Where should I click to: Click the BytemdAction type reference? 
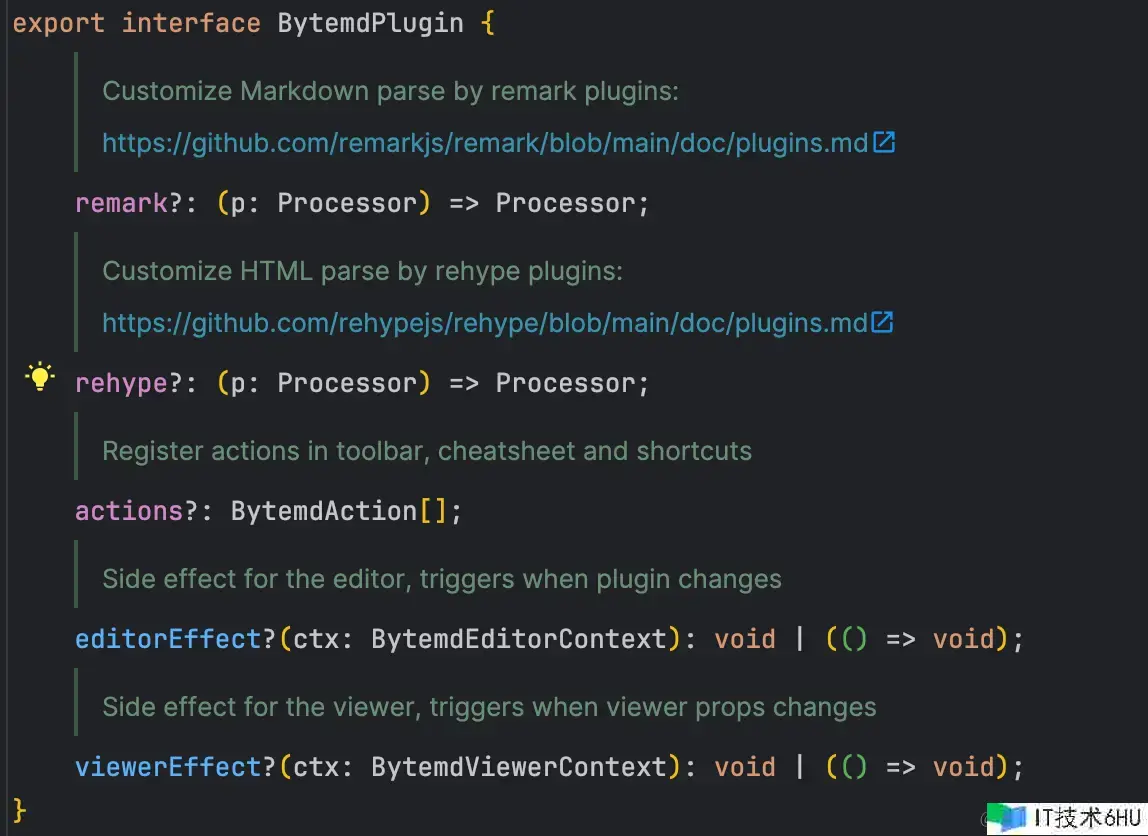pyautogui.click(x=324, y=511)
